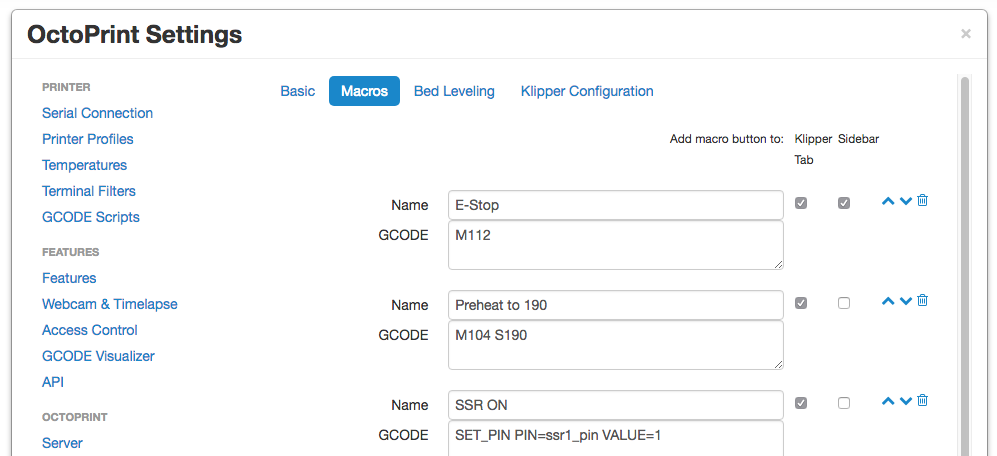The height and width of the screenshot is (456, 997).
Task: Switch to the Basic tab
Action: click(298, 91)
